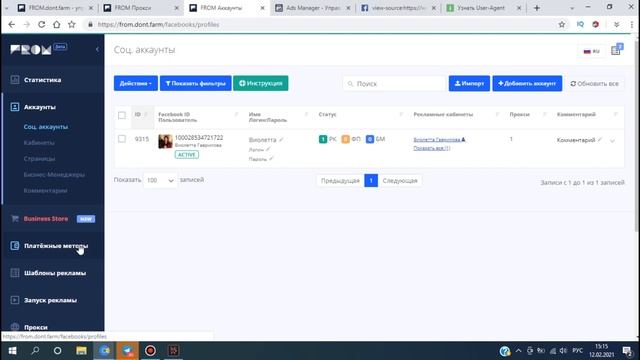Reload the page
640x360 pixels.
tap(41, 24)
